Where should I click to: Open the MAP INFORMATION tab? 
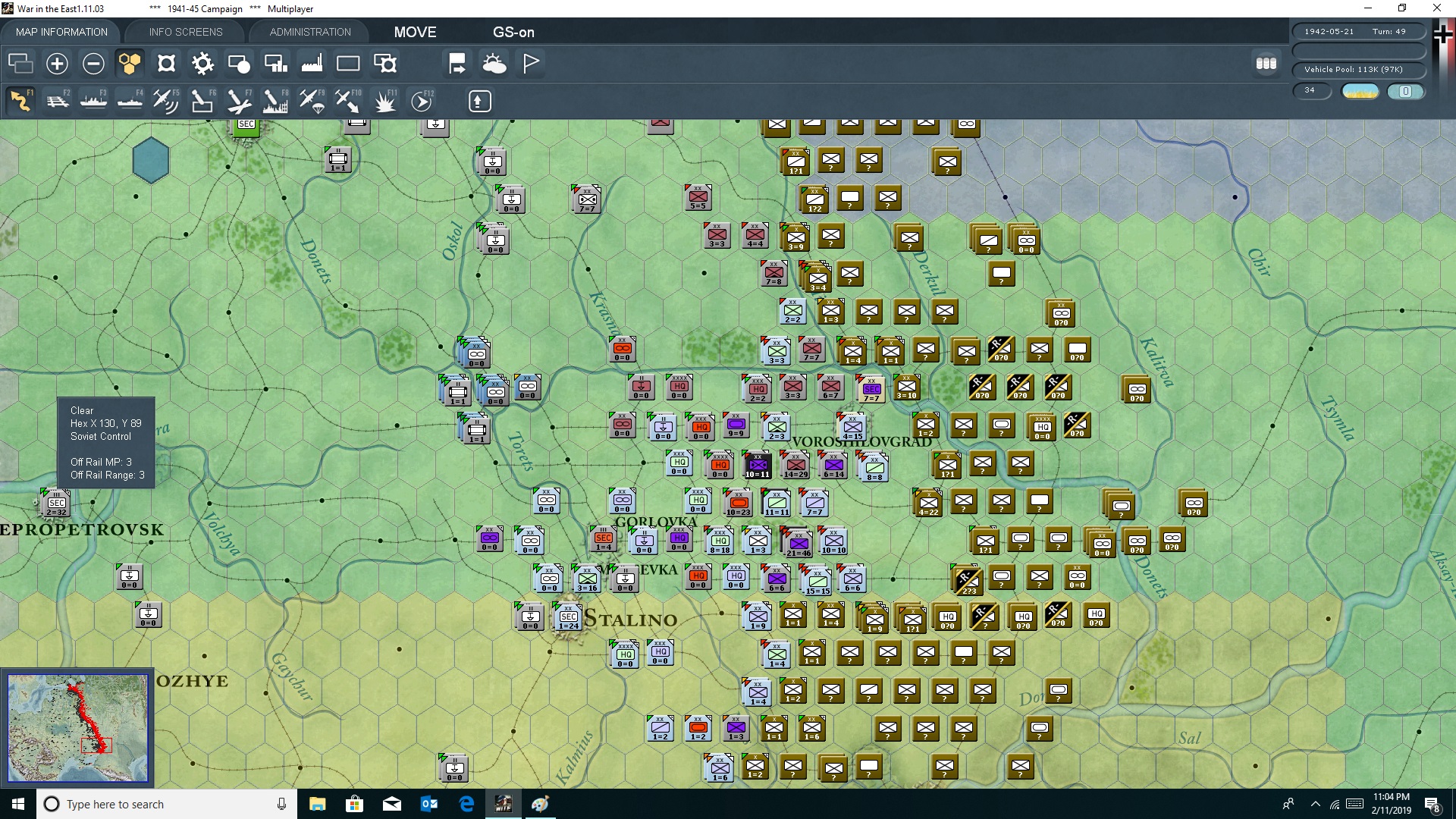(61, 32)
